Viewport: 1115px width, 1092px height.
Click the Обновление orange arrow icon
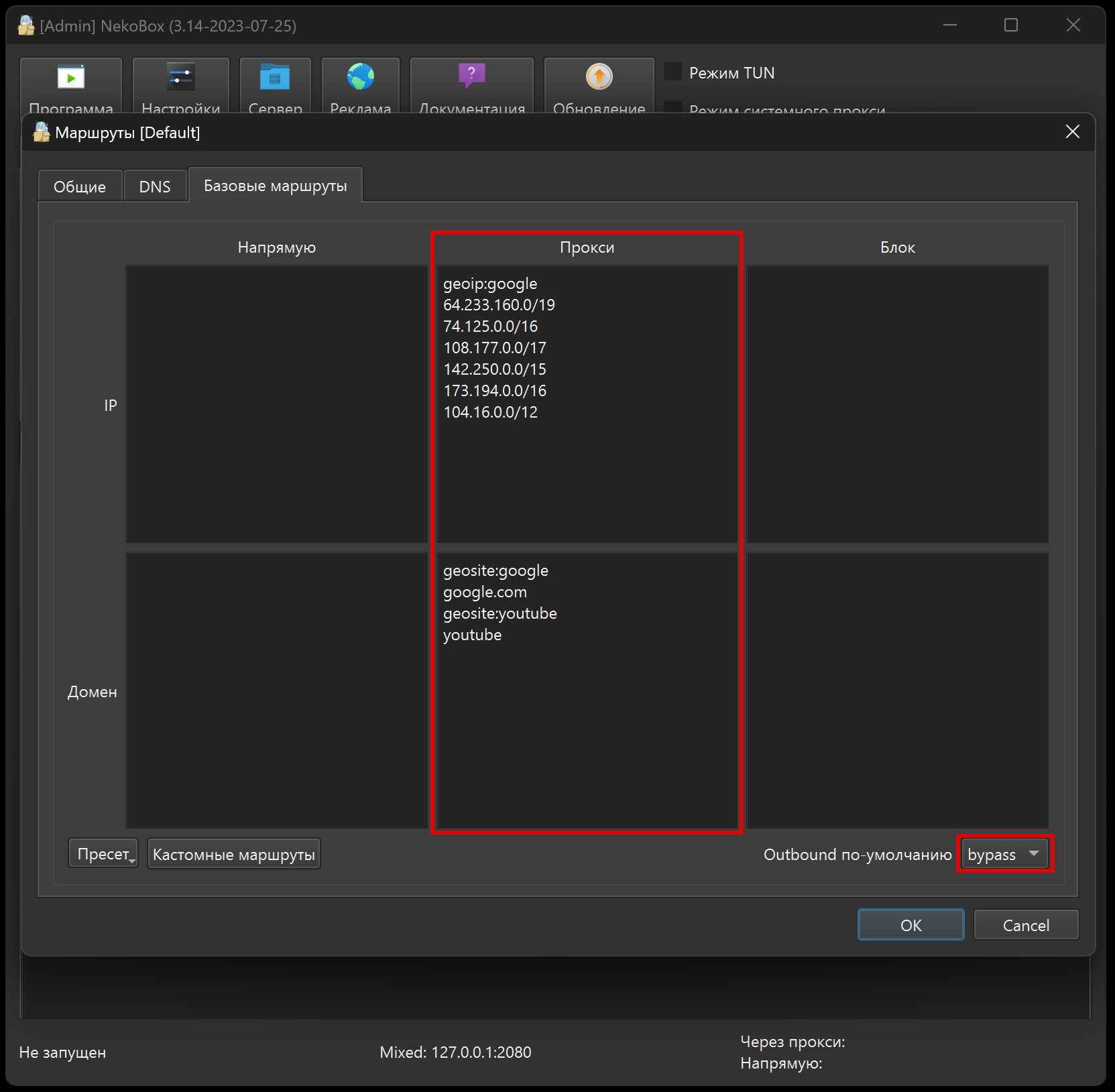pos(599,77)
